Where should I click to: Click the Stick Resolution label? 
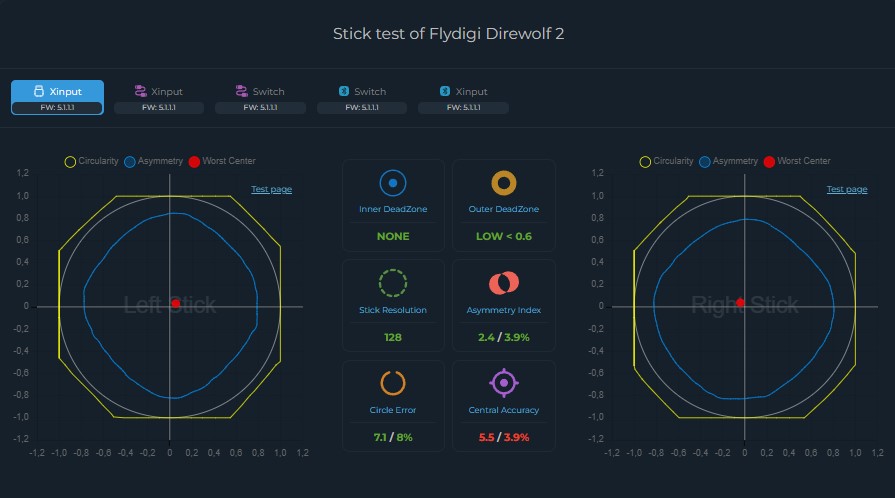coord(393,310)
